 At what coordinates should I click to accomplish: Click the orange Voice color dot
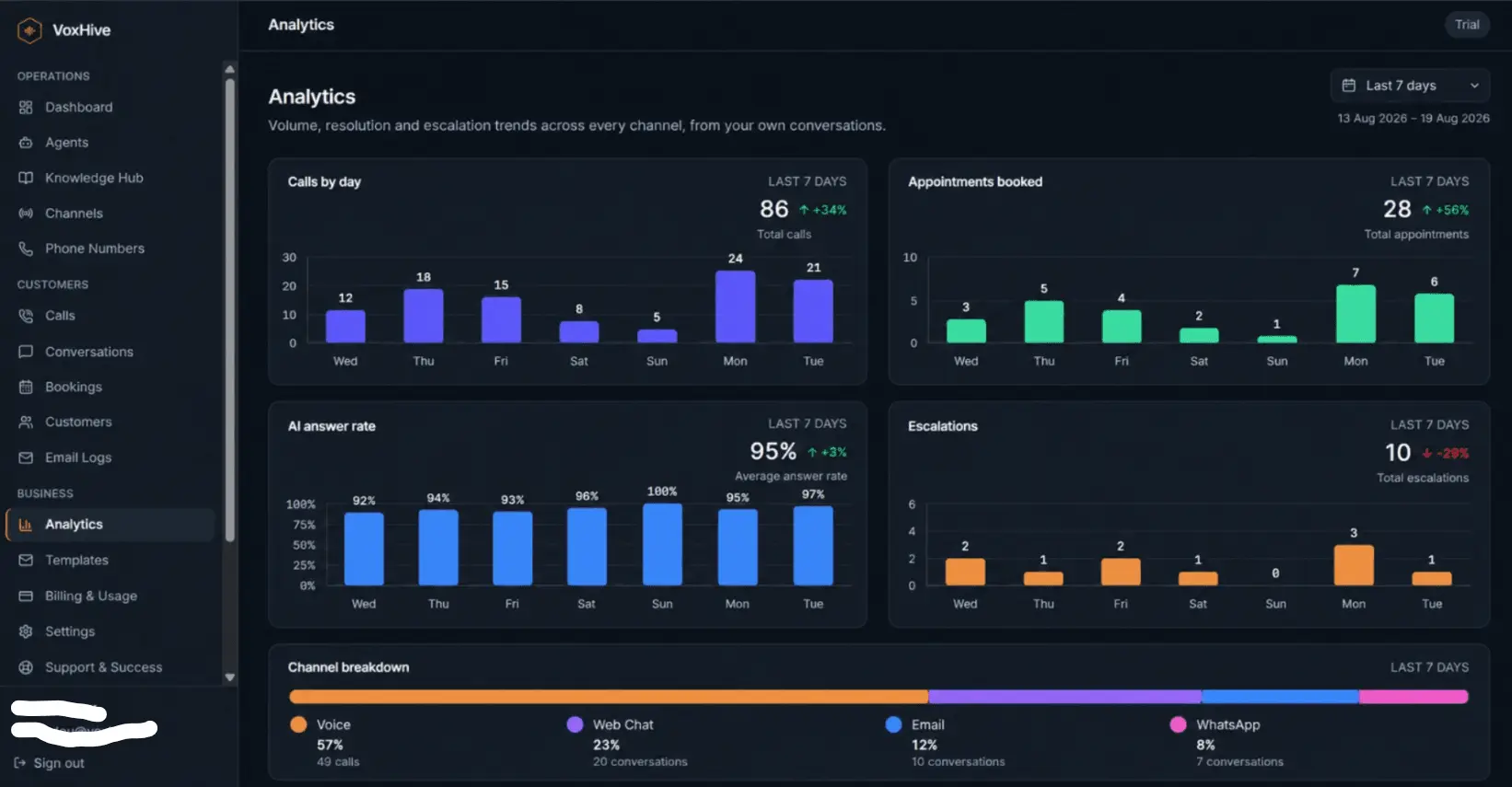click(298, 724)
